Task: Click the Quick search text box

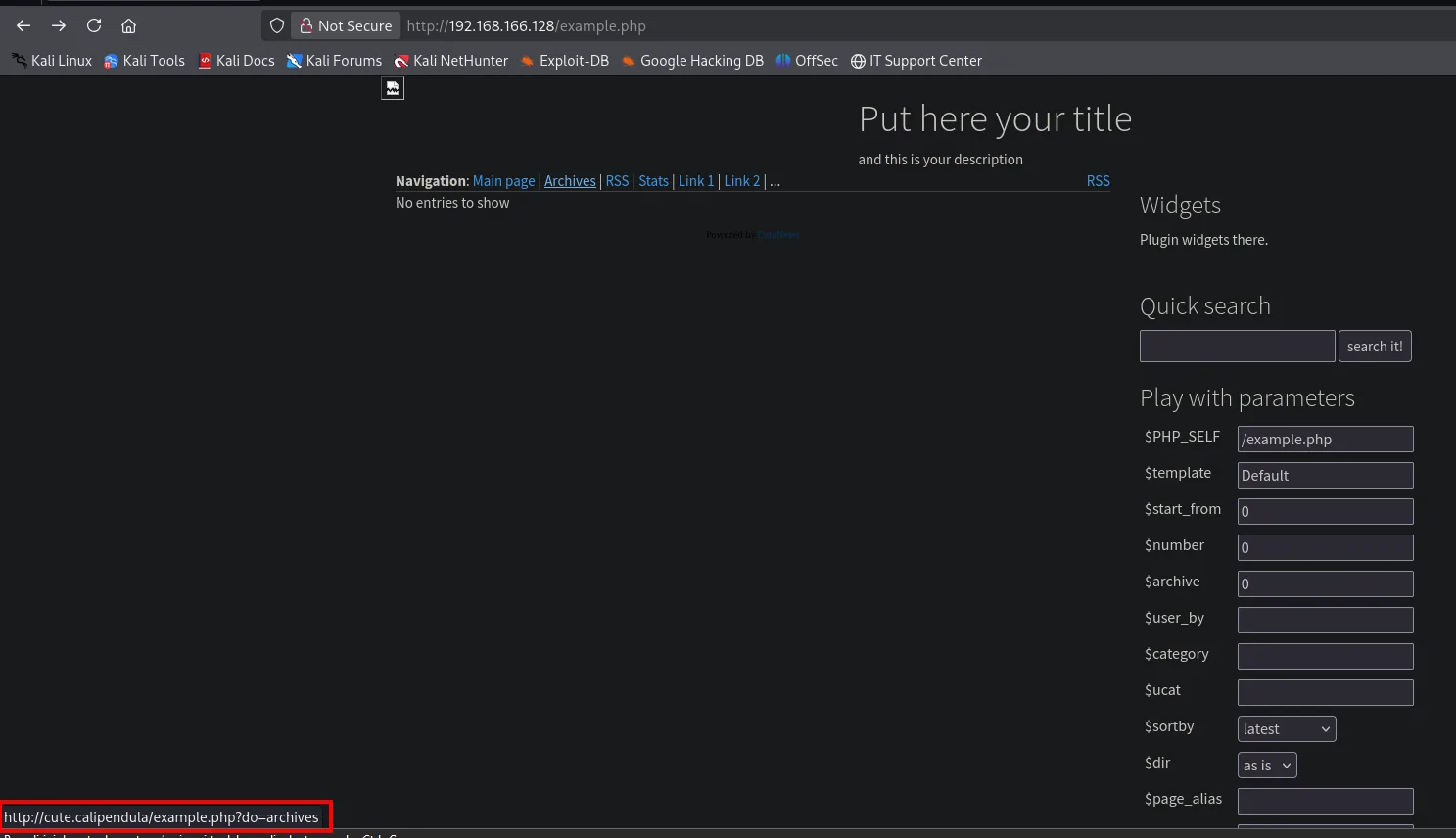Action: (x=1238, y=347)
